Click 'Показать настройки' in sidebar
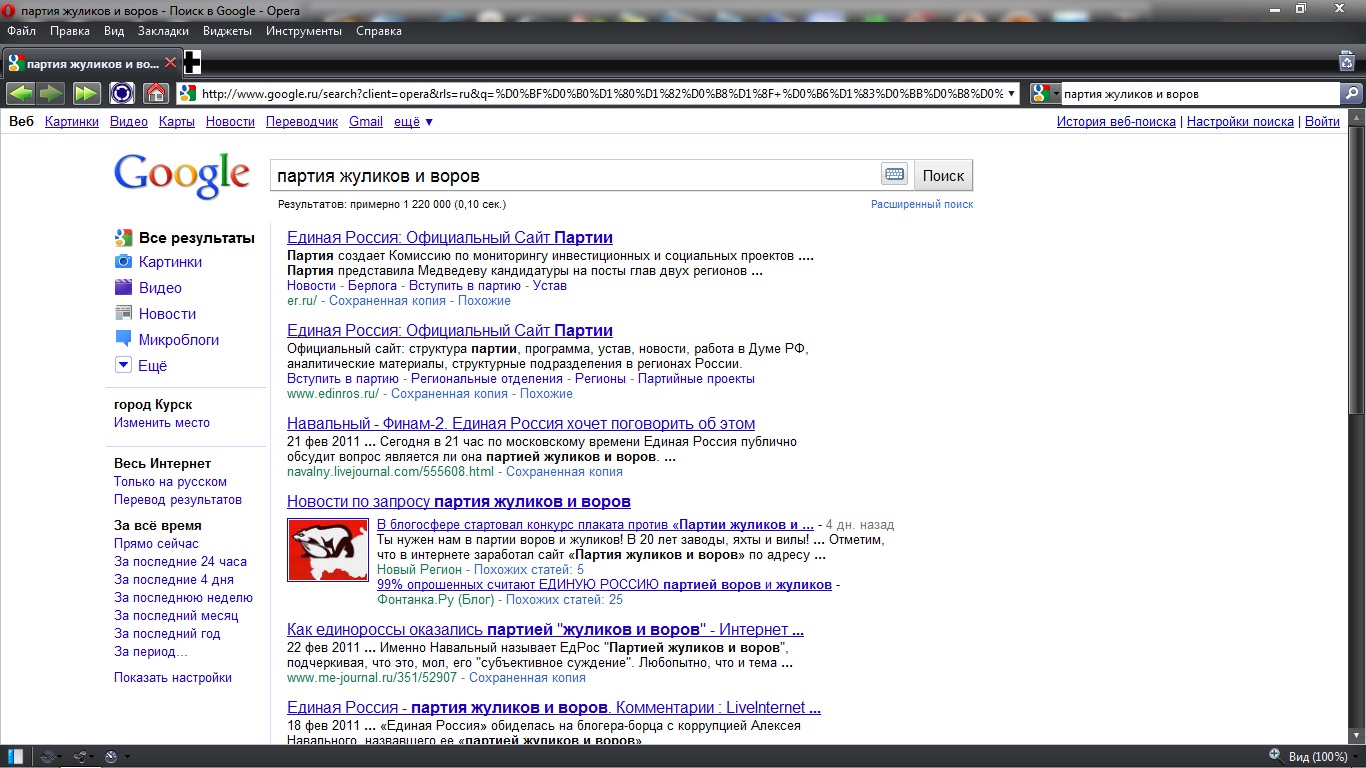 [173, 678]
